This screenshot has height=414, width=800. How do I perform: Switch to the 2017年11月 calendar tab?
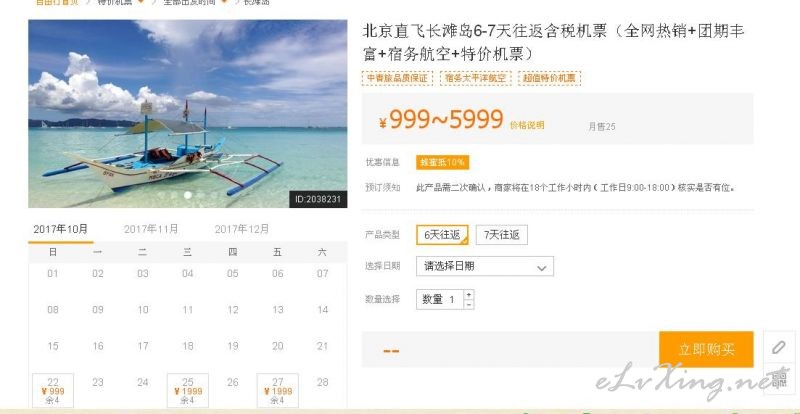151,229
